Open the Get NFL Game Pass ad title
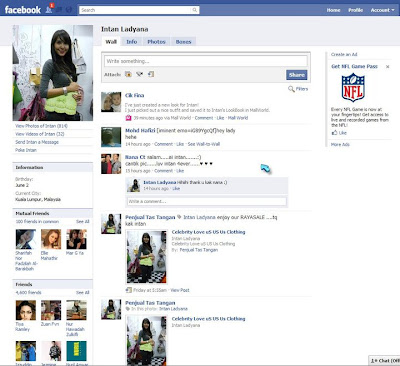The image size is (400, 366). [354, 66]
